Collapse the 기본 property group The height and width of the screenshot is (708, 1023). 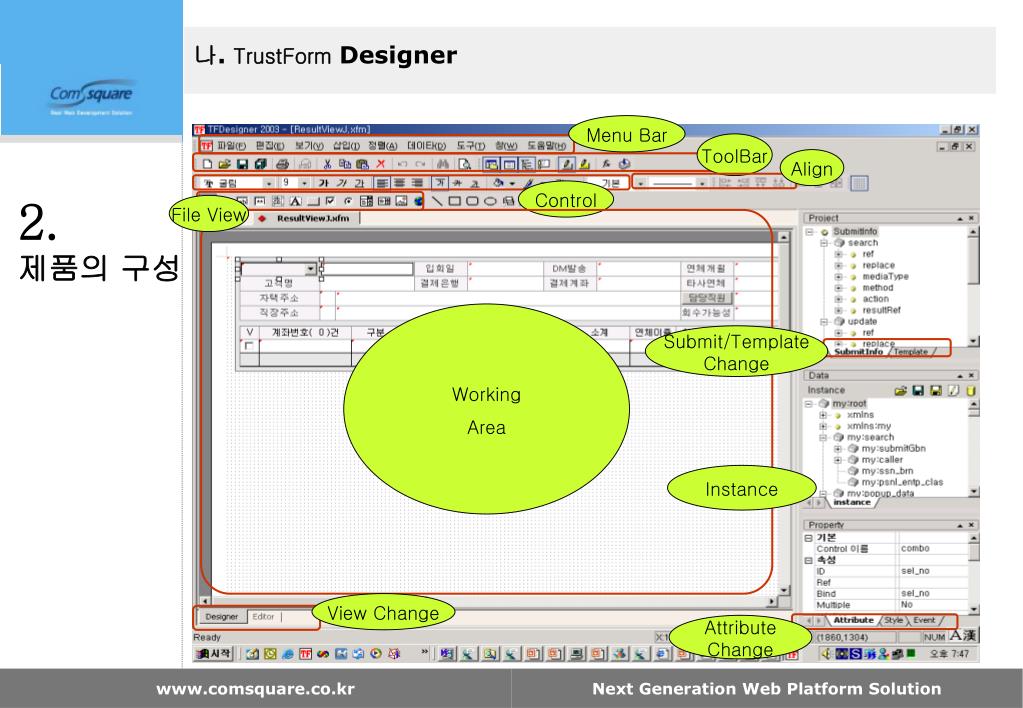tap(808, 538)
